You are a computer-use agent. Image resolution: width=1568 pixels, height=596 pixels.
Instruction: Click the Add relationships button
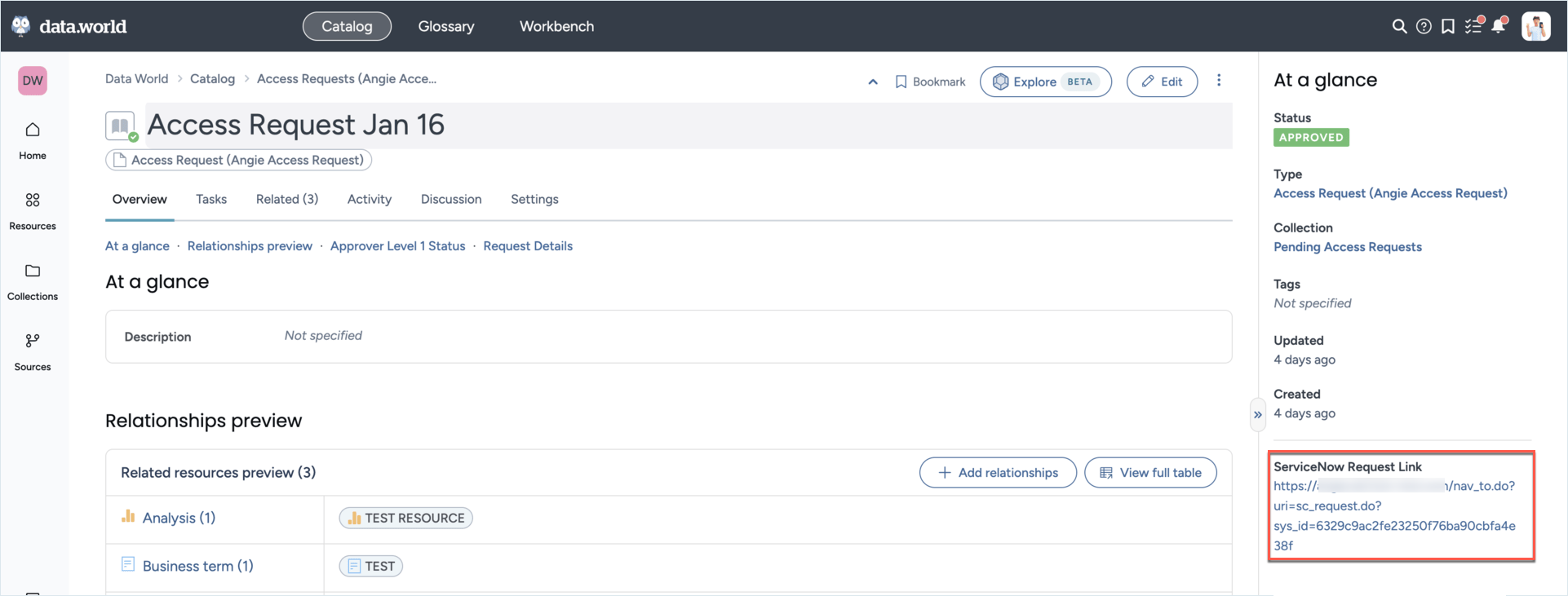pyautogui.click(x=998, y=473)
